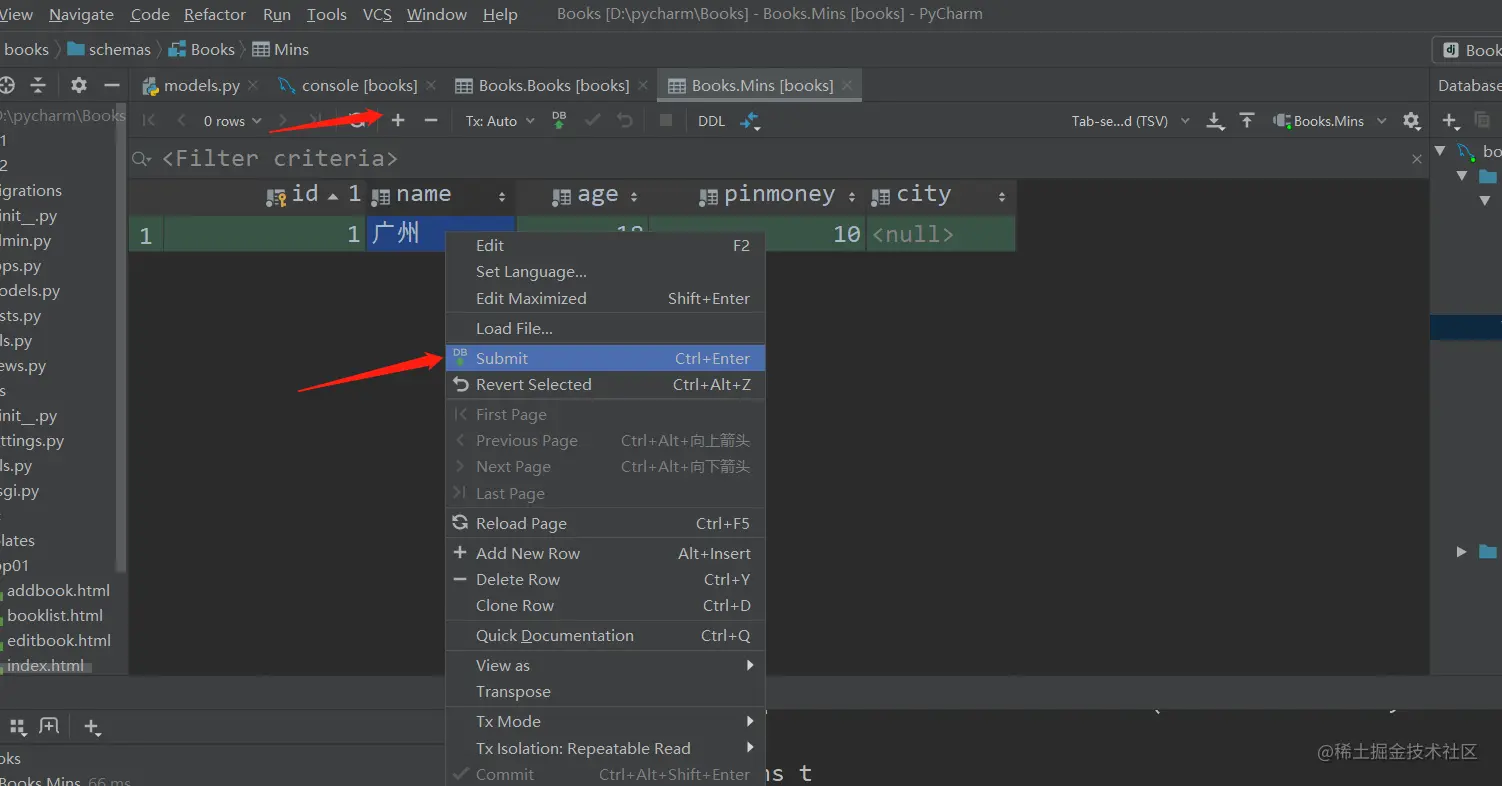
Task: Open the compare data icon next to DDL
Action: click(x=750, y=121)
